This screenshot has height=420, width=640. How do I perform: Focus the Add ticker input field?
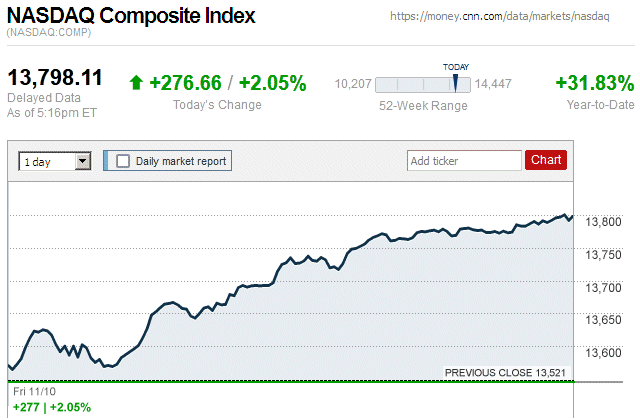464,160
